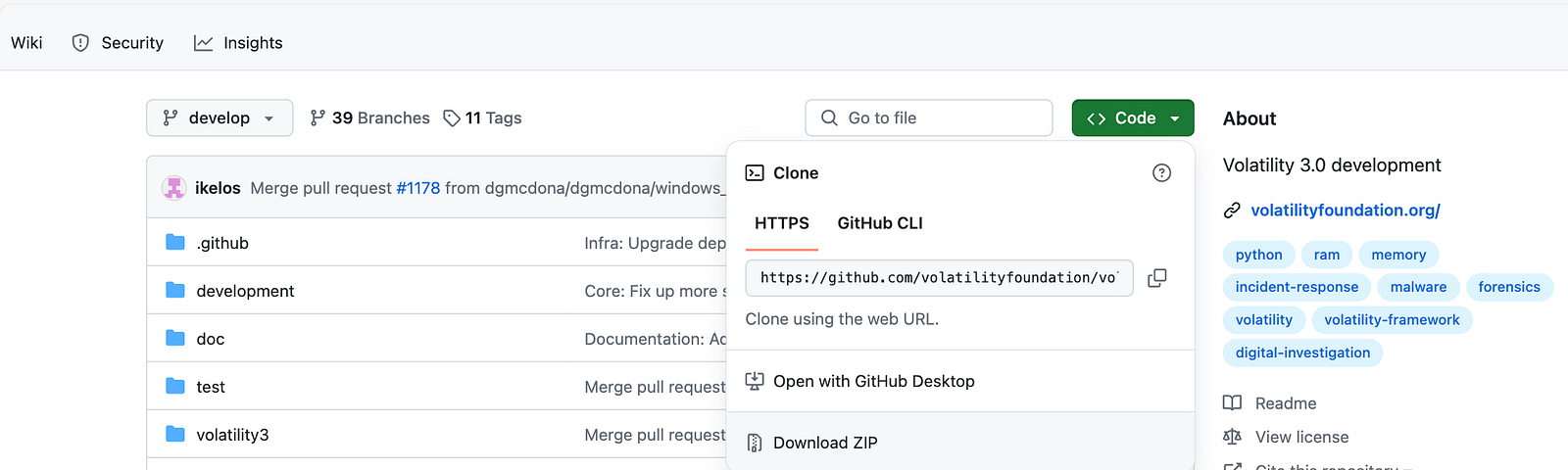The width and height of the screenshot is (1568, 470).
Task: Choose Download ZIP
Action: coord(960,443)
